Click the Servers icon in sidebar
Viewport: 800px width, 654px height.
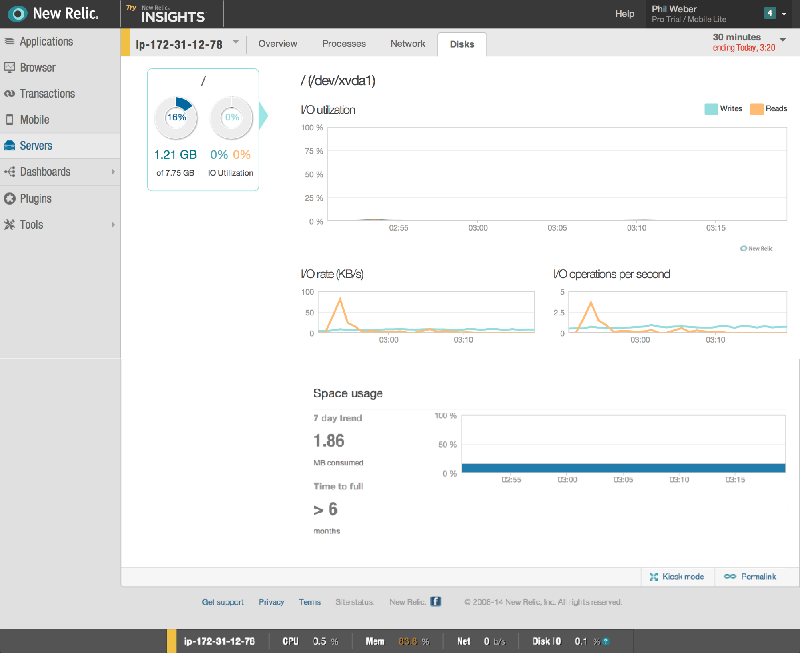[x=9, y=145]
